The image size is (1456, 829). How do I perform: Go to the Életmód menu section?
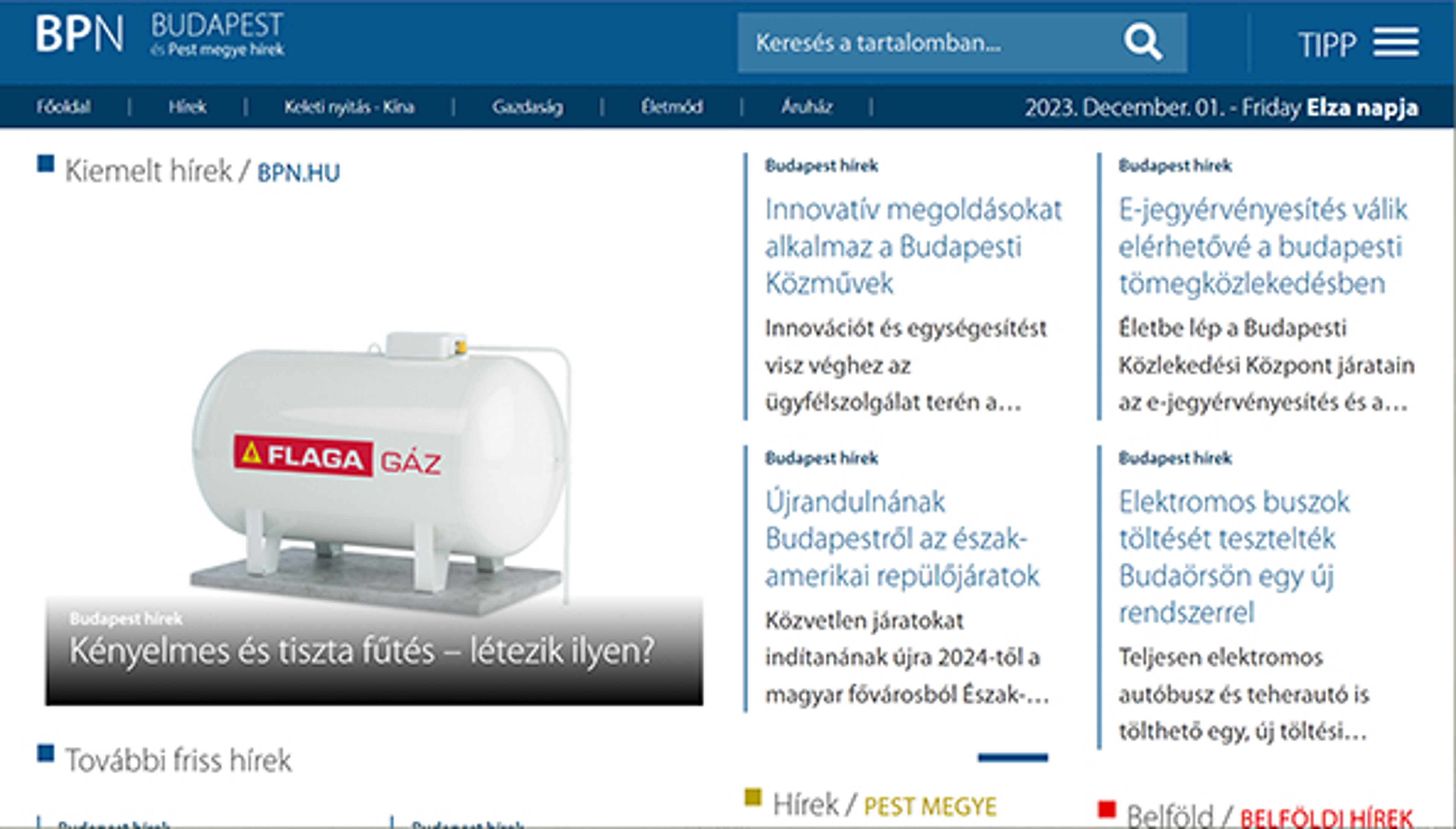tap(672, 107)
